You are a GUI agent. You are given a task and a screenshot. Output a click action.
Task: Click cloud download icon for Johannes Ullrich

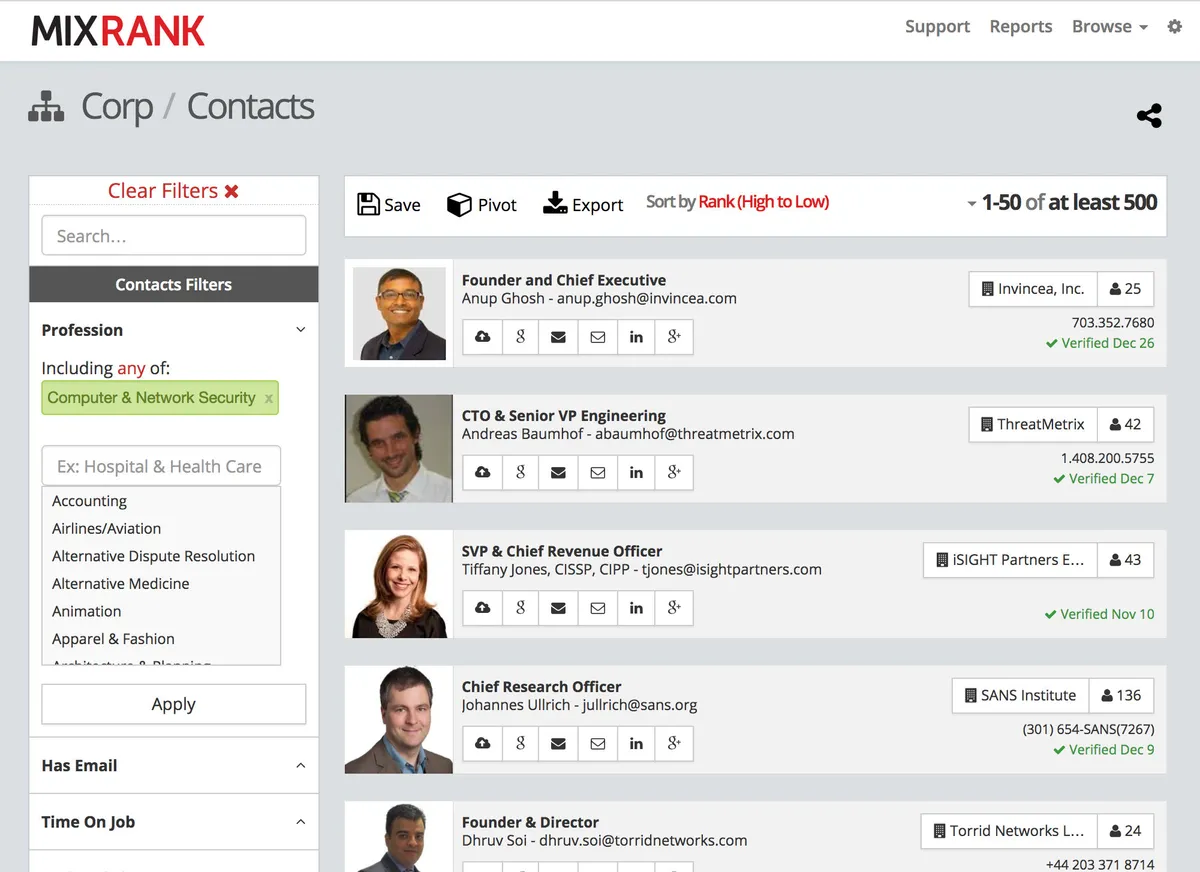point(482,744)
